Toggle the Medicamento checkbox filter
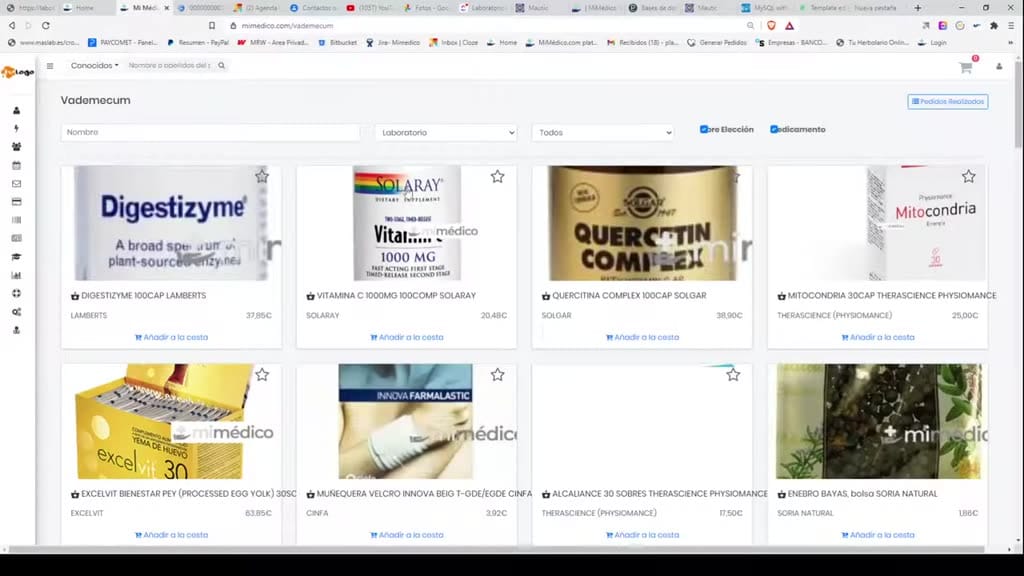1024x576 pixels. (x=774, y=129)
